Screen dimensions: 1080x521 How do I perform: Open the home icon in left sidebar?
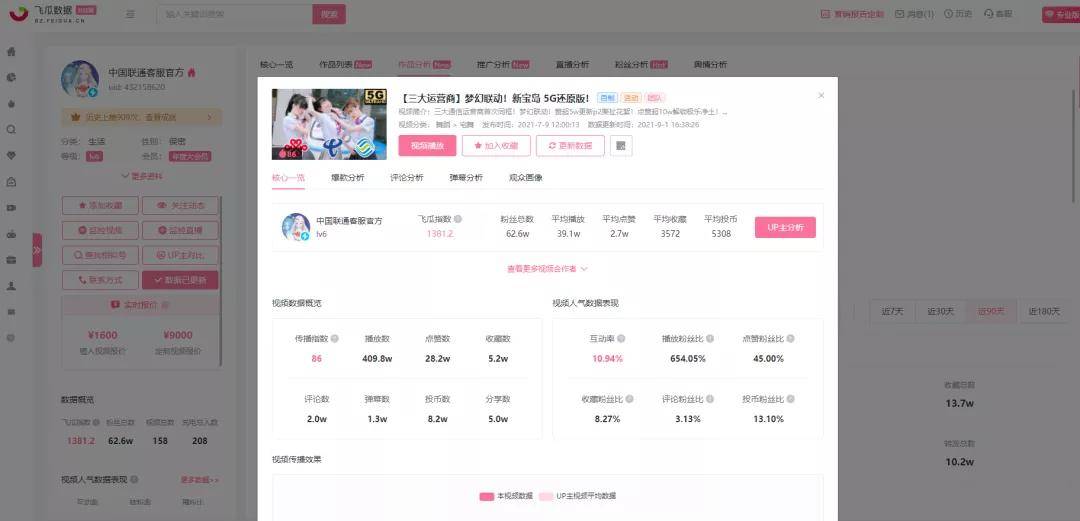(11, 52)
